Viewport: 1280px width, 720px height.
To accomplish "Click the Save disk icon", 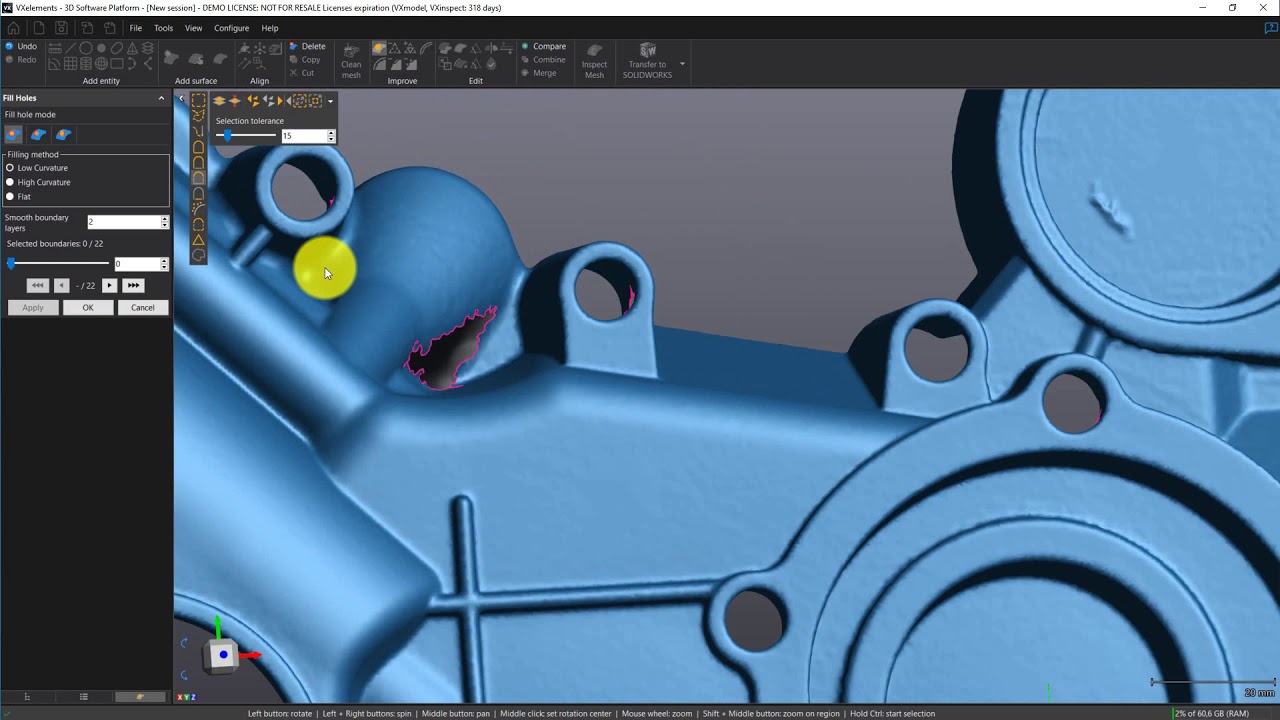I will pyautogui.click(x=61, y=28).
